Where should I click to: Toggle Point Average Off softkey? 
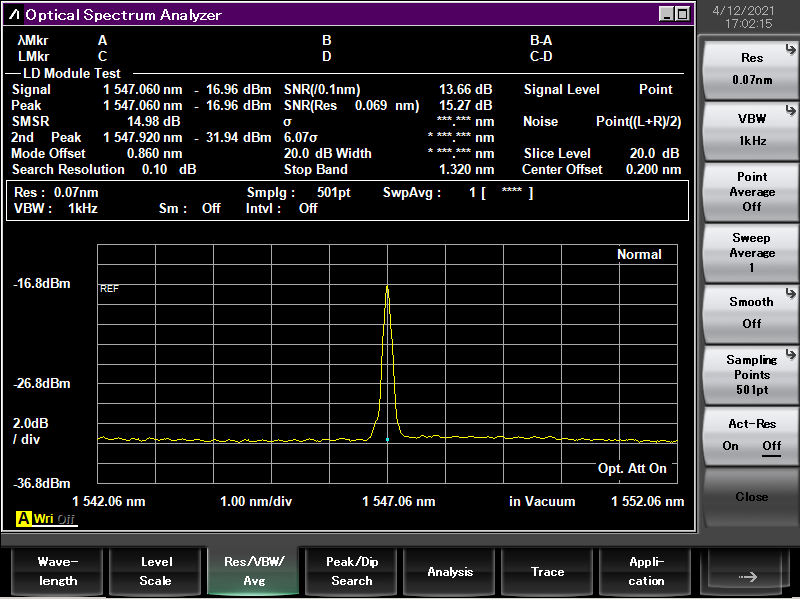point(751,191)
